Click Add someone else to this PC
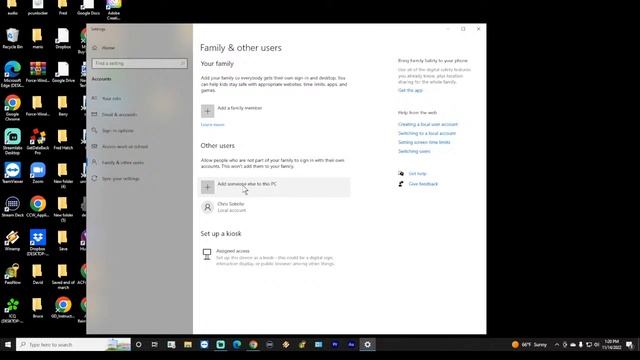 click(274, 187)
